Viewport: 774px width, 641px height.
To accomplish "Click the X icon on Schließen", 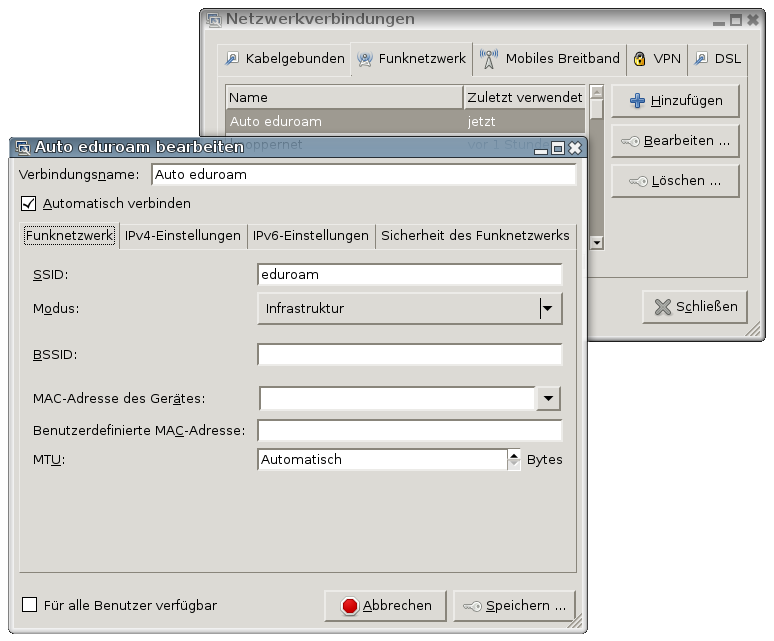I will pos(662,307).
